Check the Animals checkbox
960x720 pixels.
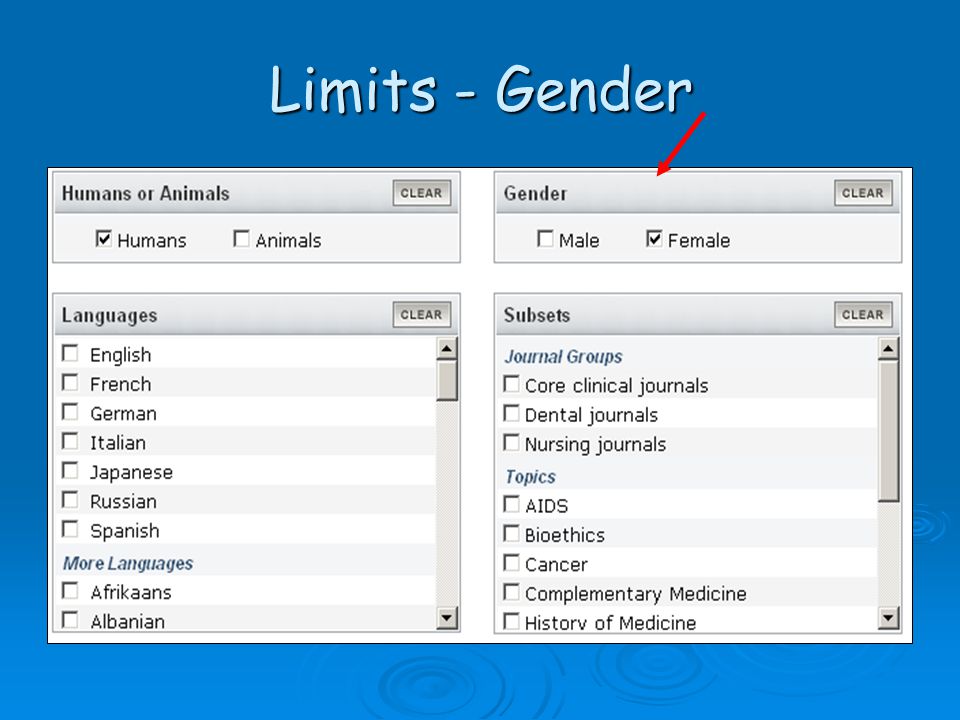point(241,239)
